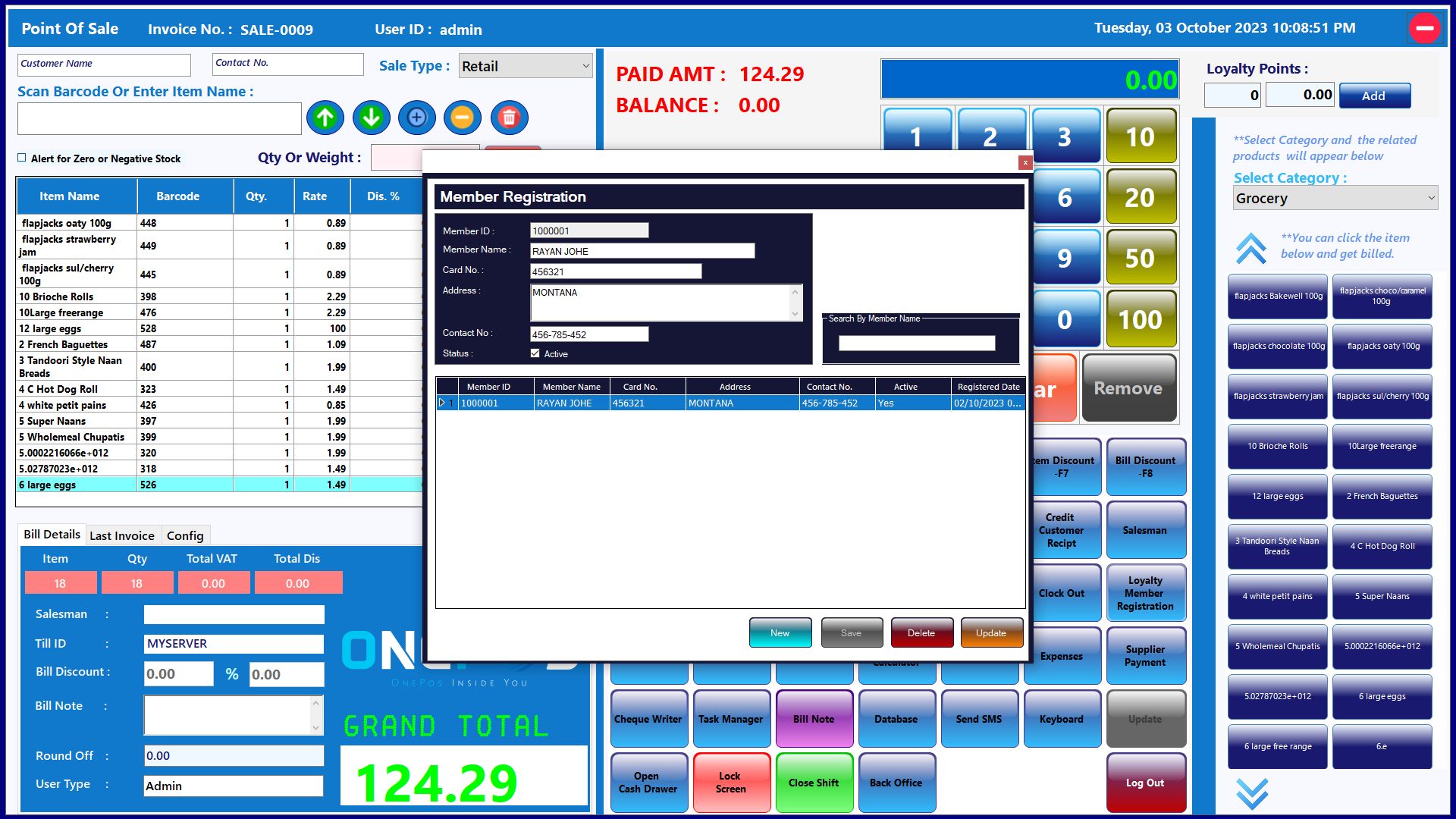Click the green up arrow icon
This screenshot has height=819, width=1456.
coord(325,118)
